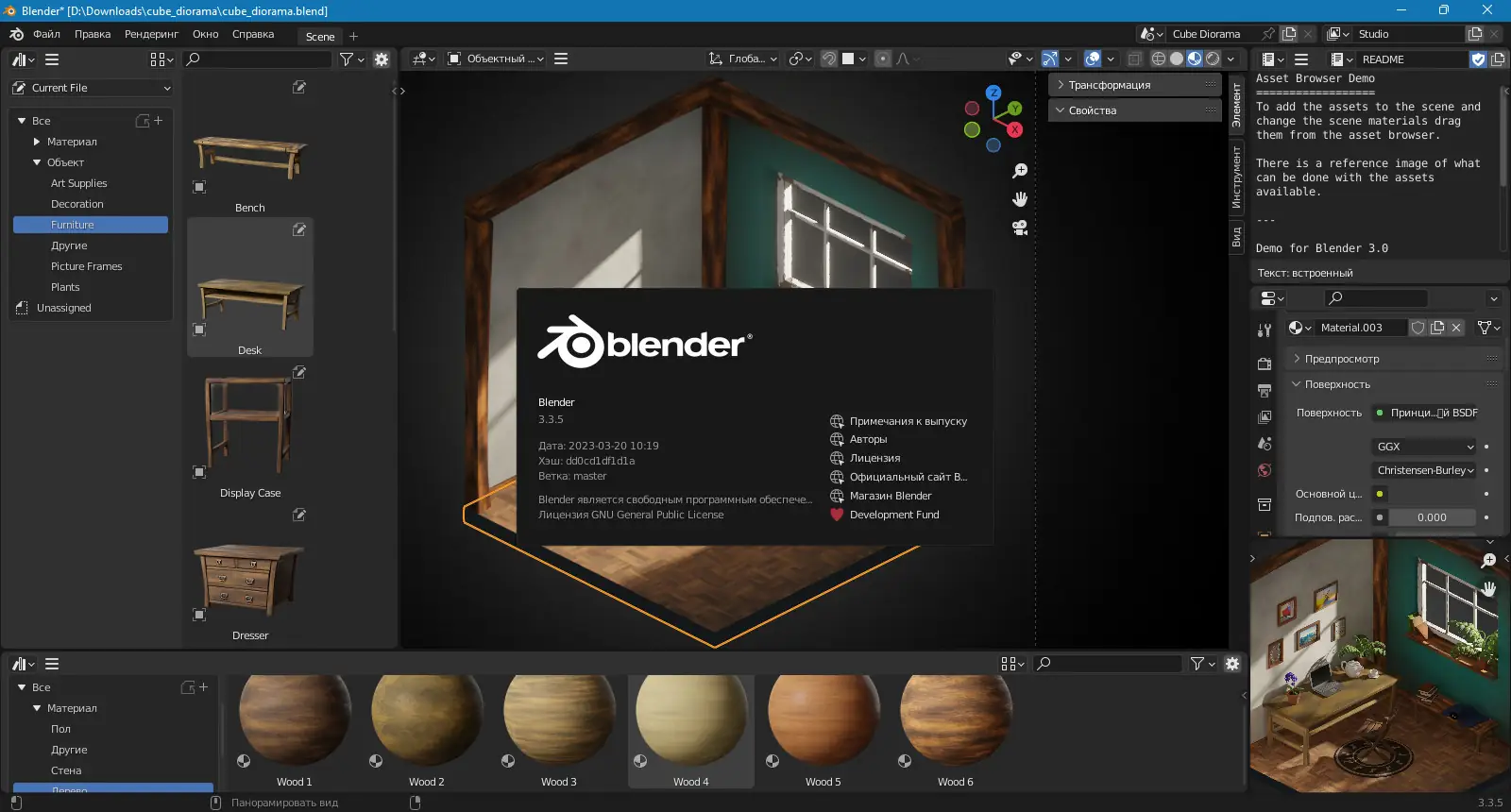Image resolution: width=1511 pixels, height=812 pixels.
Task: Open filter funnel in furniture asset browser
Action: pyautogui.click(x=351, y=59)
